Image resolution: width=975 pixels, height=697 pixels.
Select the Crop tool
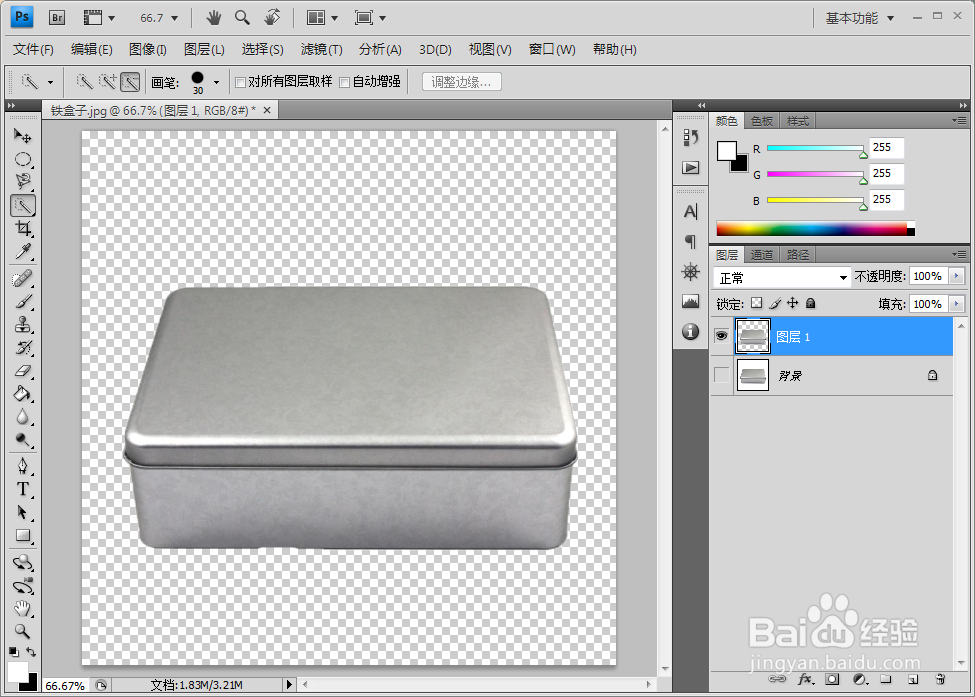pos(22,228)
